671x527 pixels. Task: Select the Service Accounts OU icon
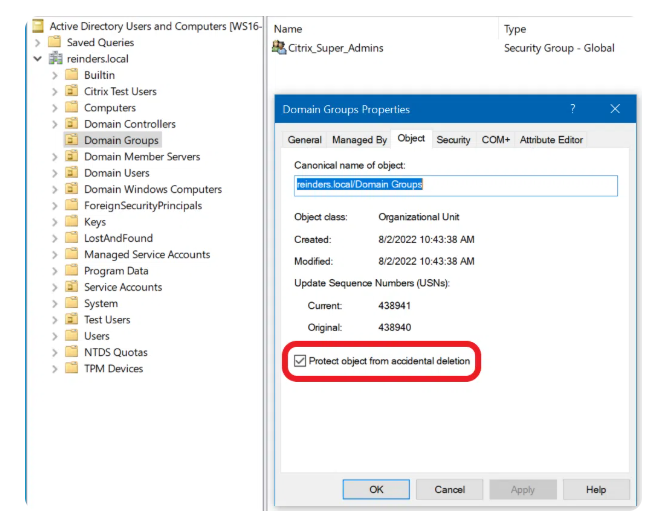click(71, 287)
